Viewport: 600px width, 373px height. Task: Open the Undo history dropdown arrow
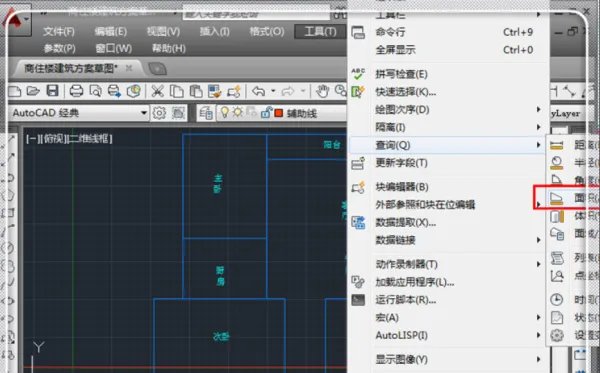[x=273, y=91]
